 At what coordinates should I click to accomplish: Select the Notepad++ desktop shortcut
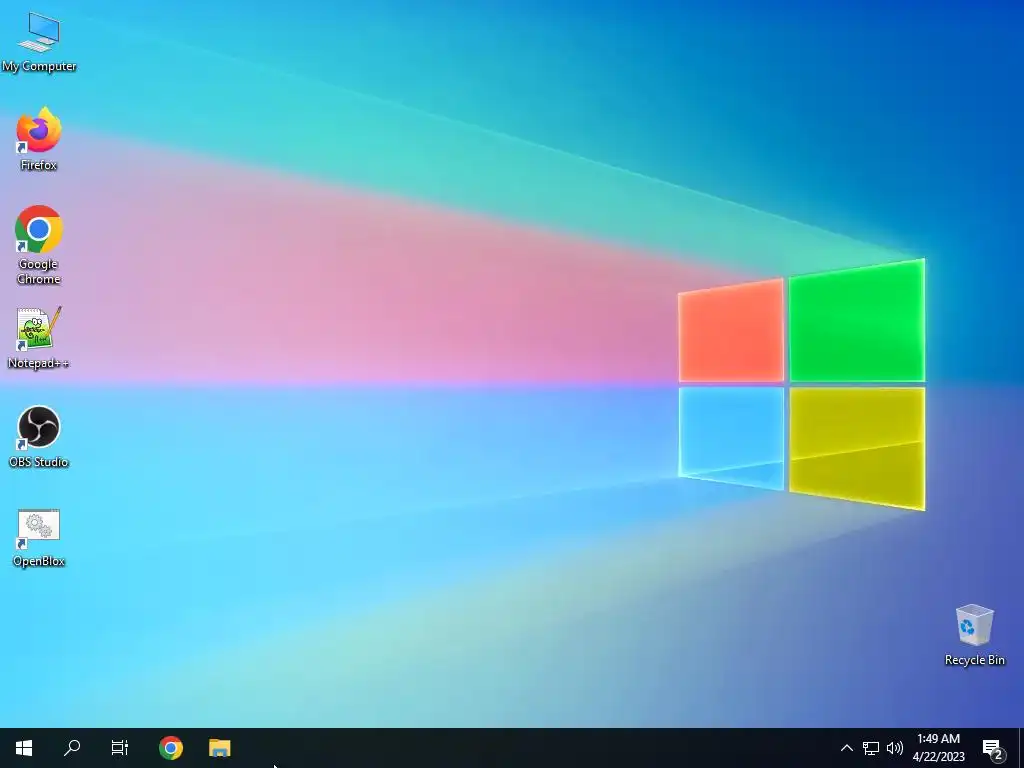(39, 338)
